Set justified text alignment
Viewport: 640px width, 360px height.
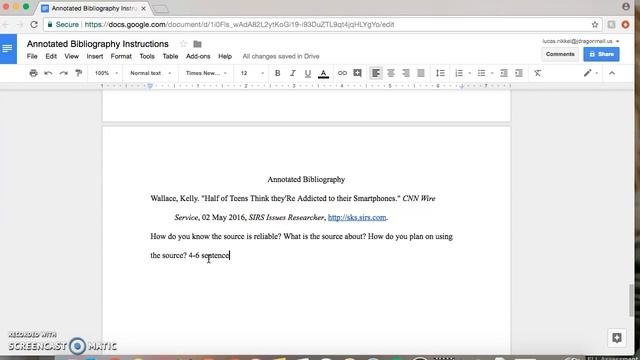coord(421,73)
